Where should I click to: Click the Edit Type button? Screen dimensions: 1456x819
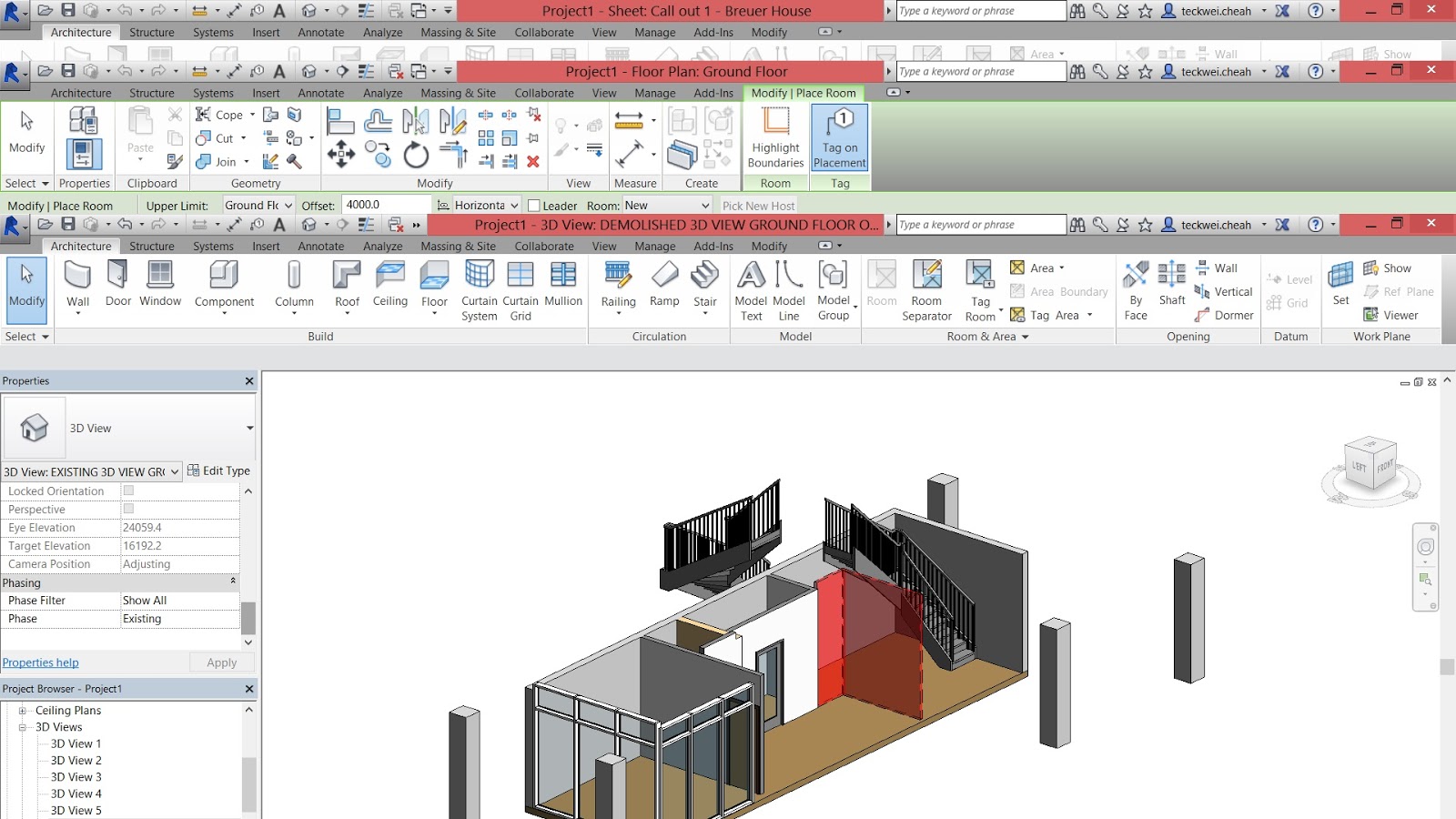(218, 470)
